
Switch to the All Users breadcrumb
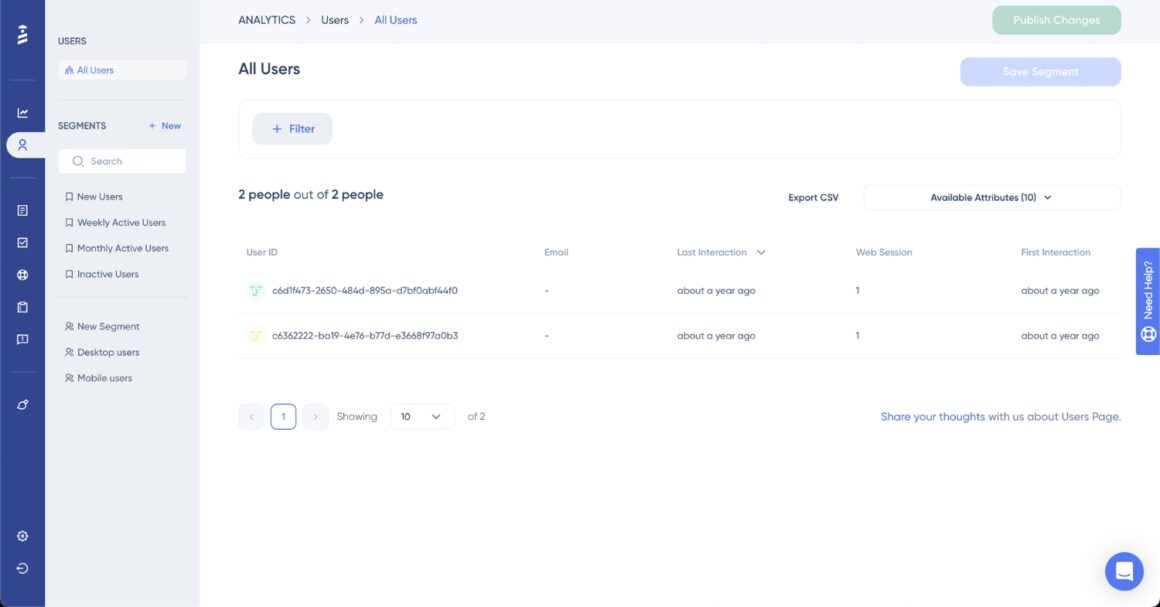point(396,19)
